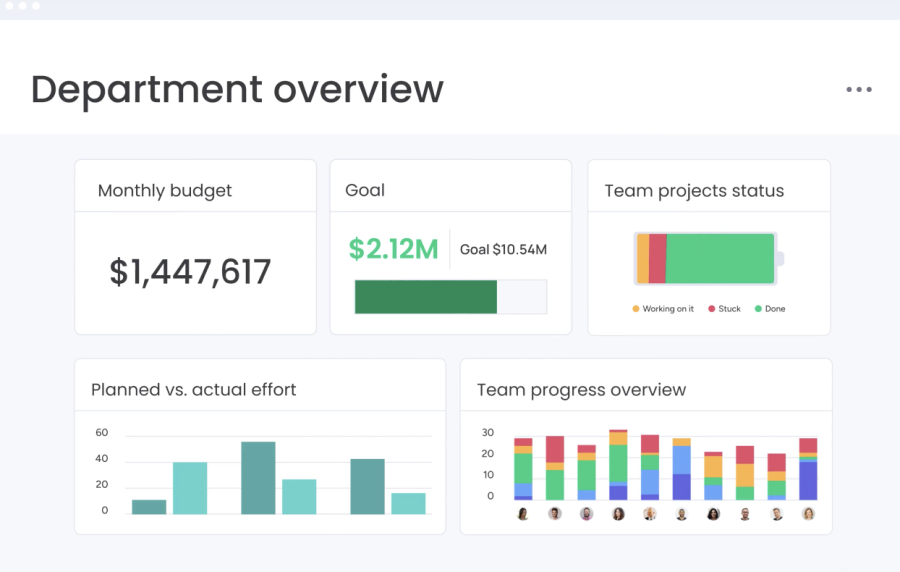Click the shortest dark teal effort bar
The width and height of the screenshot is (900, 572).
[149, 507]
